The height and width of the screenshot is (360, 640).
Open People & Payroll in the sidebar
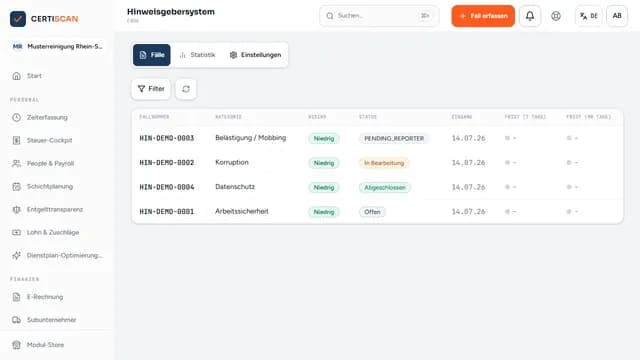pyautogui.click(x=57, y=164)
